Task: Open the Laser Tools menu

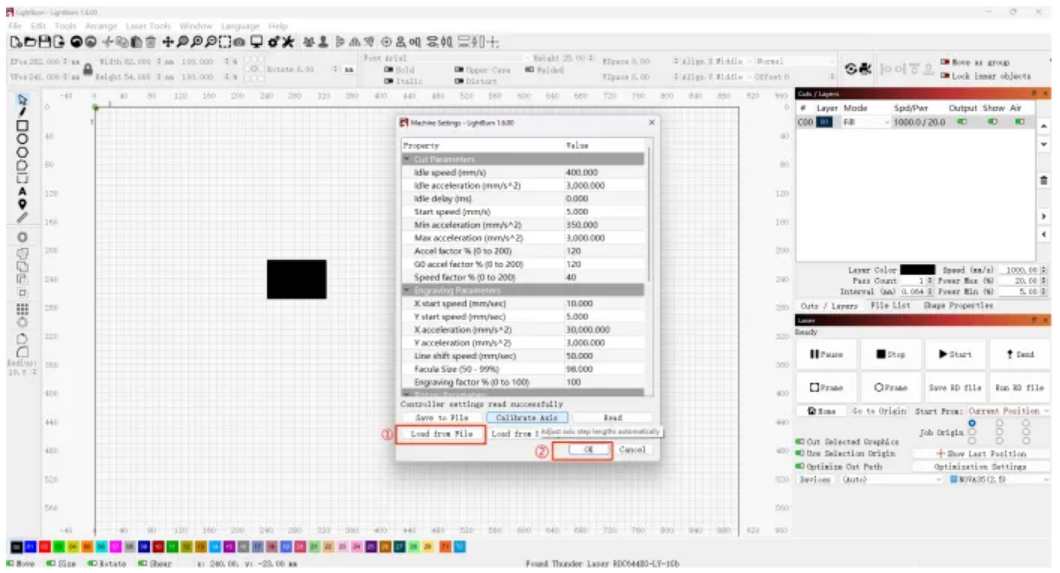Action: point(148,26)
